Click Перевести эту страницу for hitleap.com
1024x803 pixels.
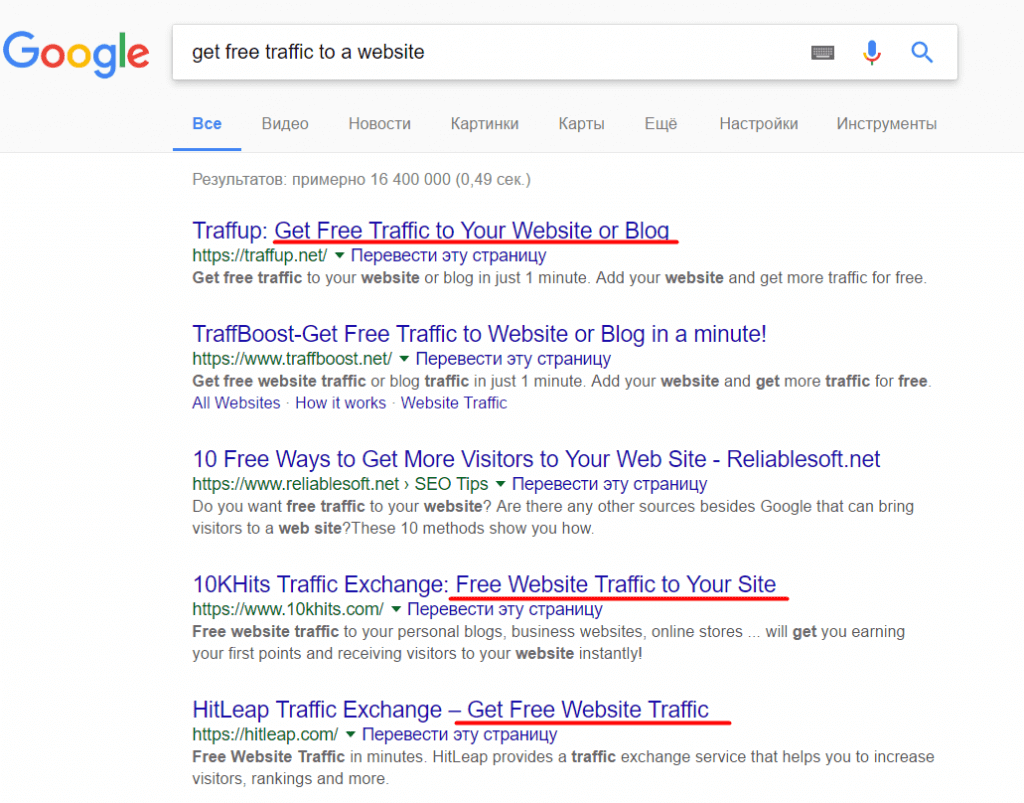tap(460, 734)
